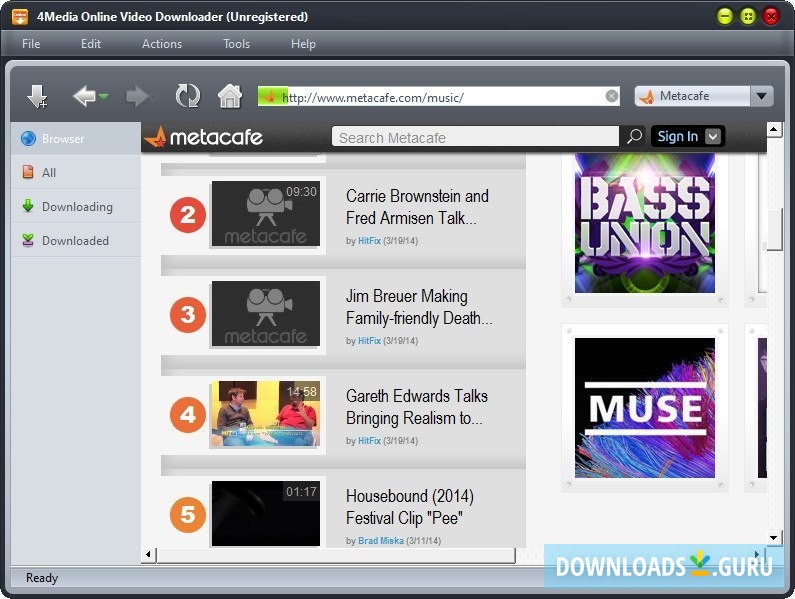Click the rank 3 orange badge
This screenshot has width=795, height=599.
click(x=188, y=314)
